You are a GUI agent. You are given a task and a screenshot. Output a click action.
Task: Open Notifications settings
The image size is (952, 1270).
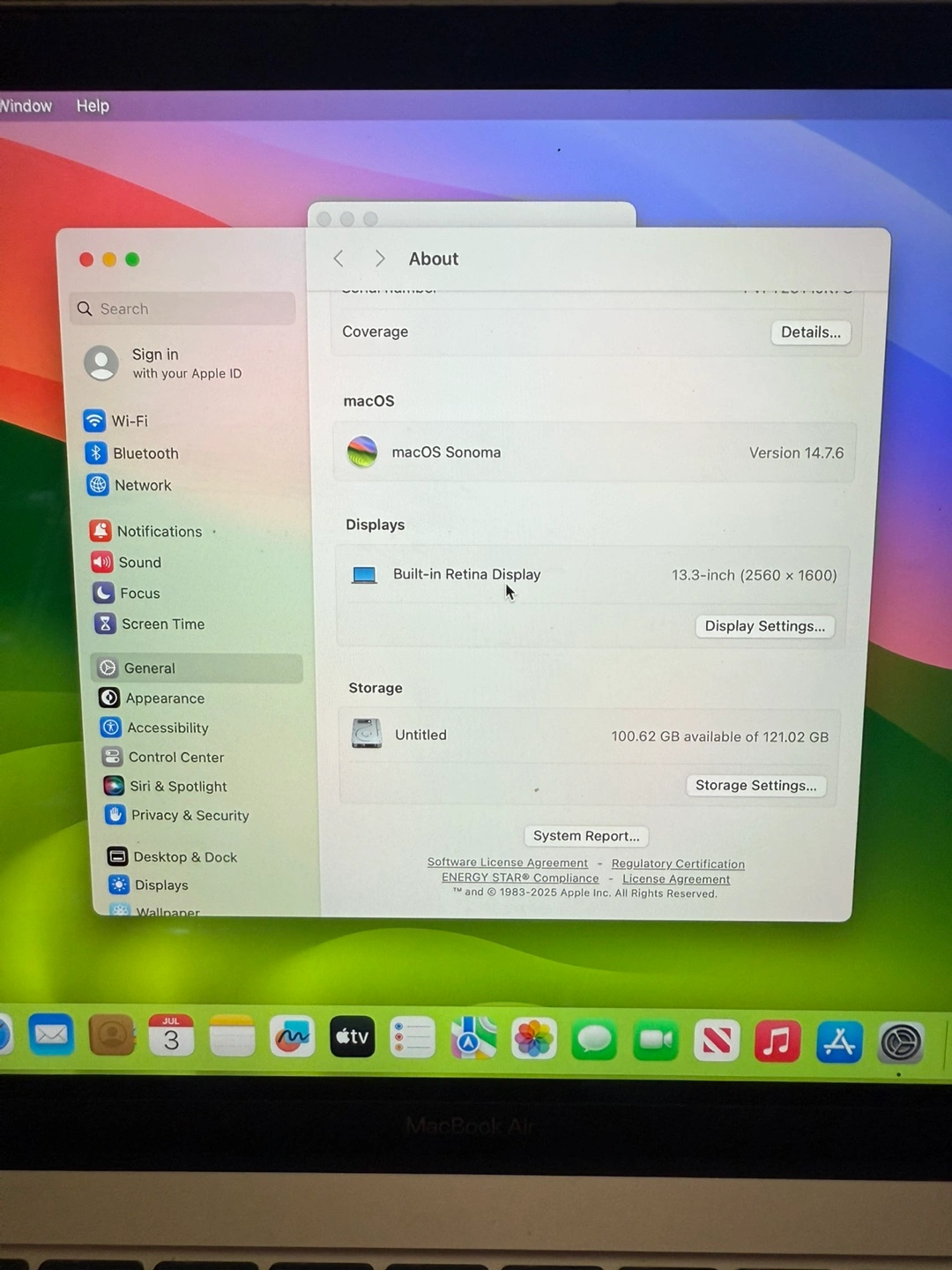point(146,531)
